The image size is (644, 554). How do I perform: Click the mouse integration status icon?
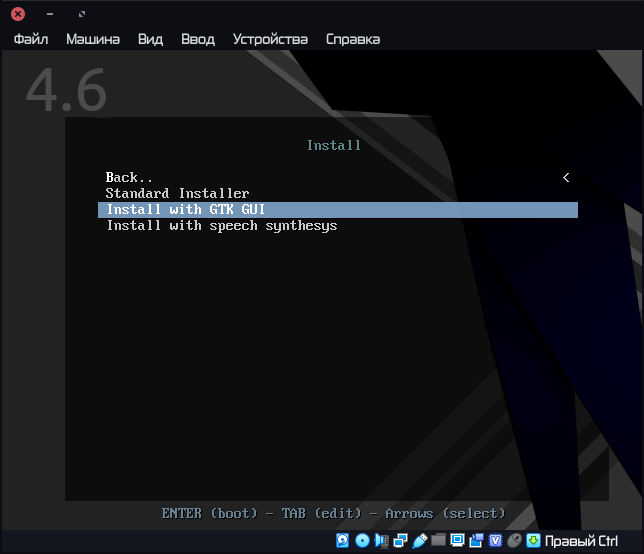[514, 541]
